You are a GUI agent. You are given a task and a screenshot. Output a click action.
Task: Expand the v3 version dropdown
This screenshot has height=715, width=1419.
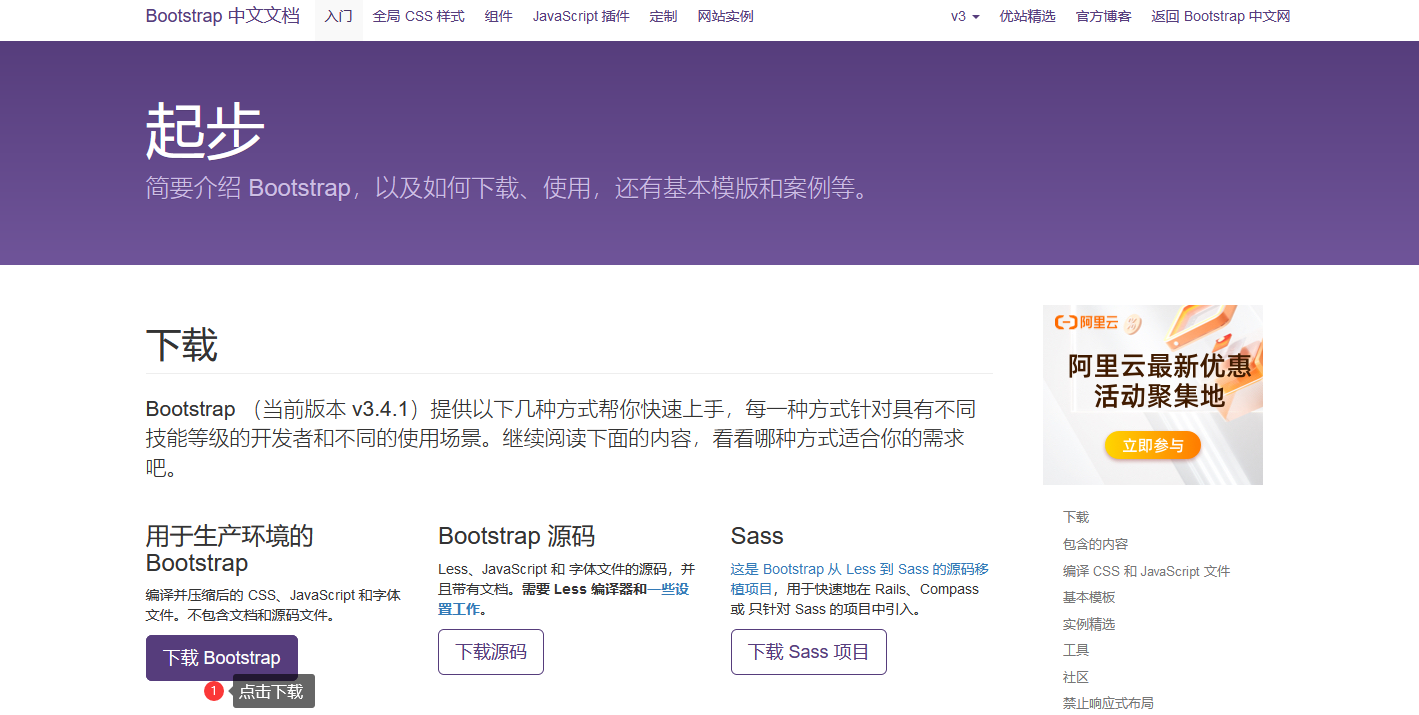click(965, 16)
